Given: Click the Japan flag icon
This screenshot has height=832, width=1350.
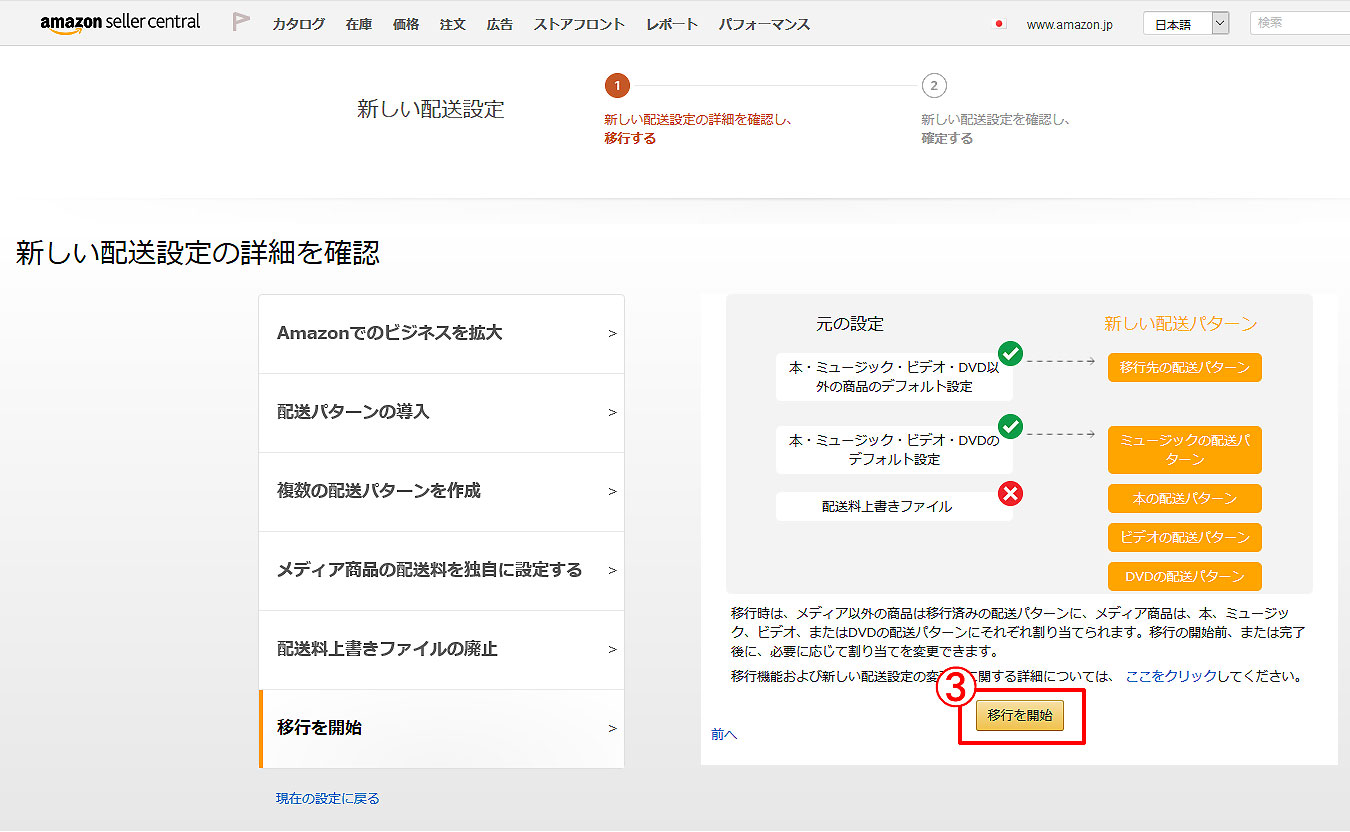Looking at the screenshot, I should coord(999,24).
